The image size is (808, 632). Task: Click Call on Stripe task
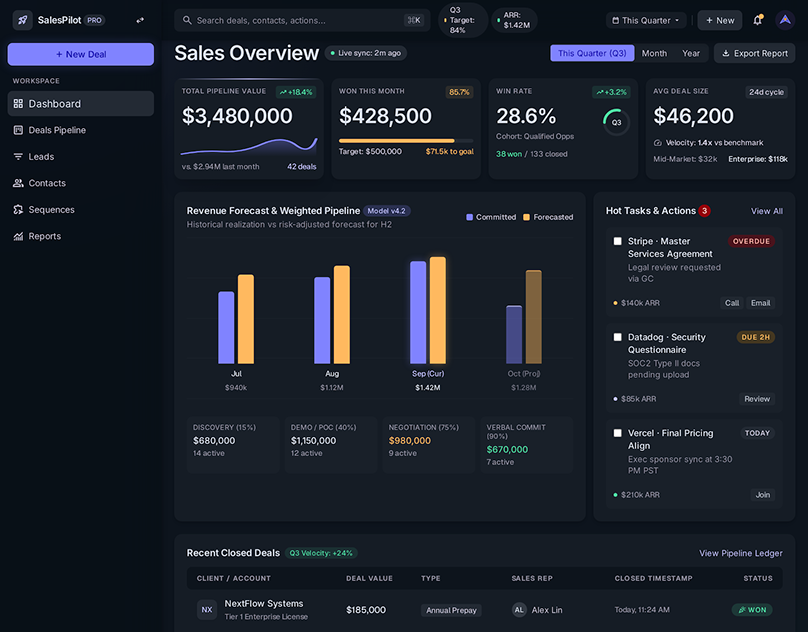(732, 303)
